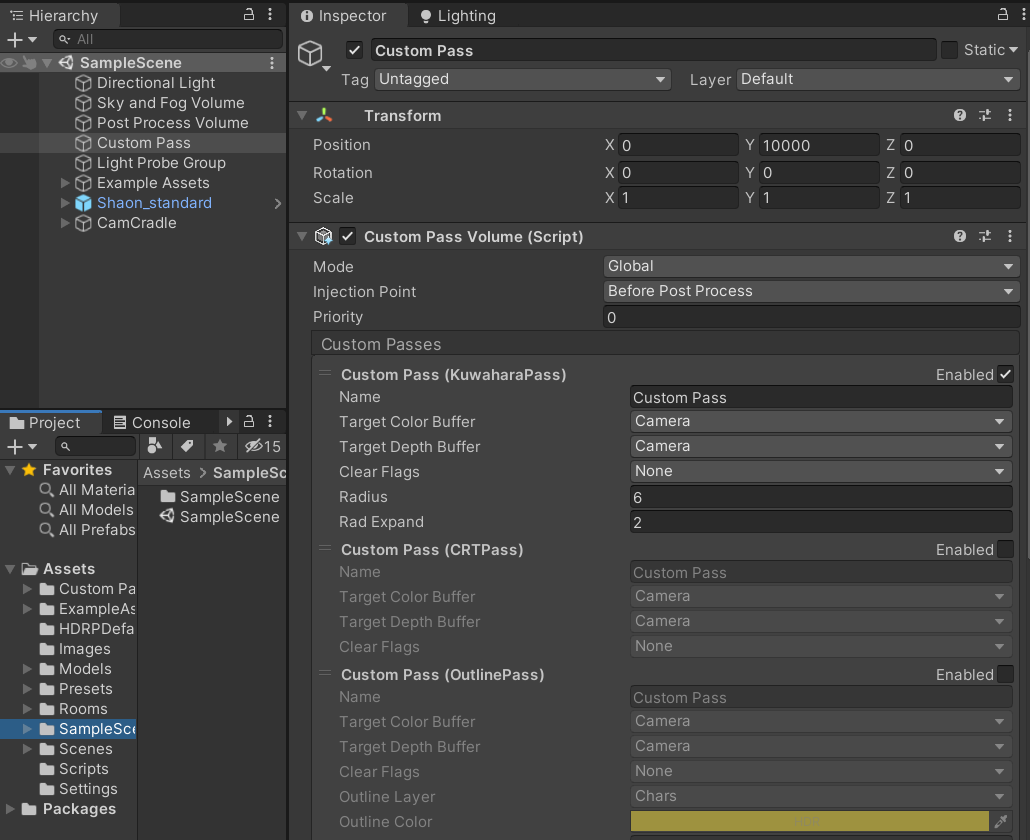Click the favorite search star icon
1030x840 pixels.
pos(220,446)
